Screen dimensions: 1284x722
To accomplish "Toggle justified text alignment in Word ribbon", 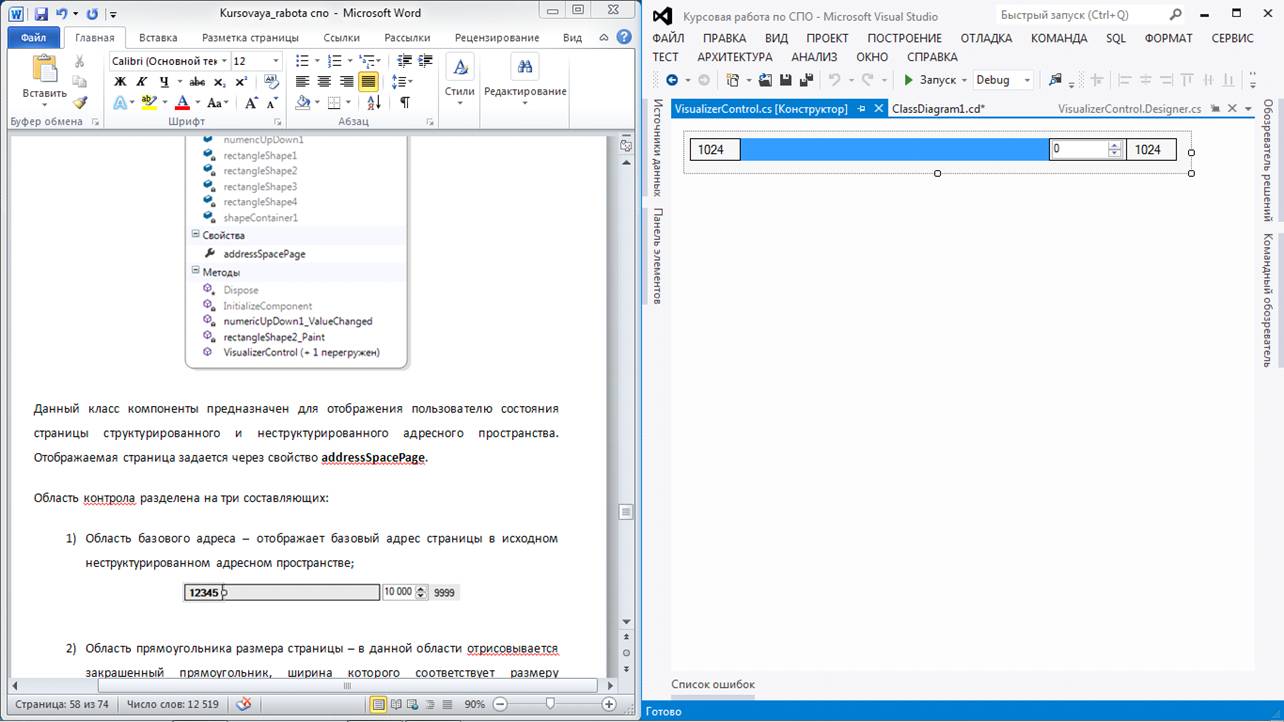I will (368, 82).
